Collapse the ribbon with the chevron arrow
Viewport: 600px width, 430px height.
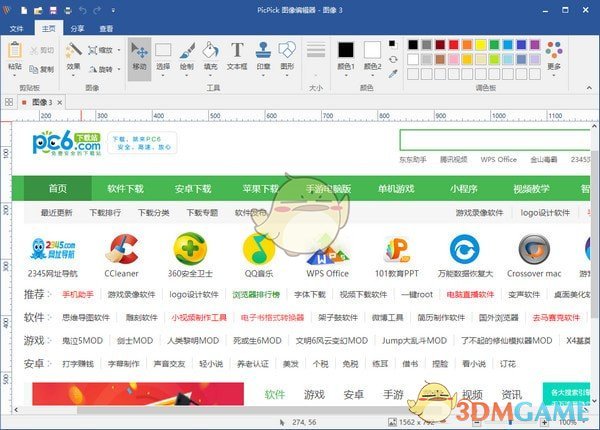pos(589,88)
